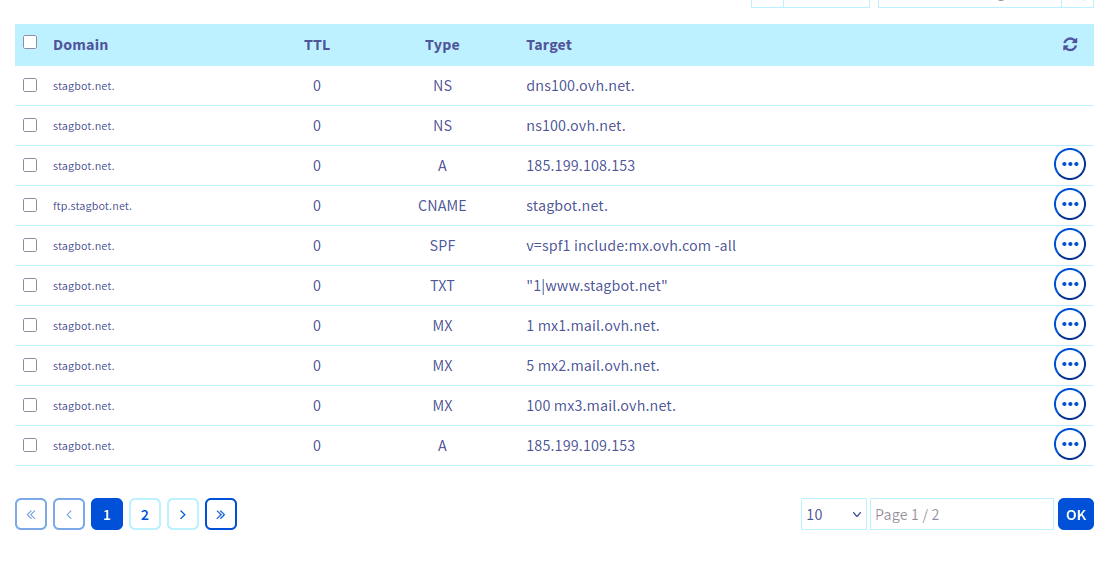Jump to last page of records
This screenshot has width=1112, height=568.
(x=221, y=514)
